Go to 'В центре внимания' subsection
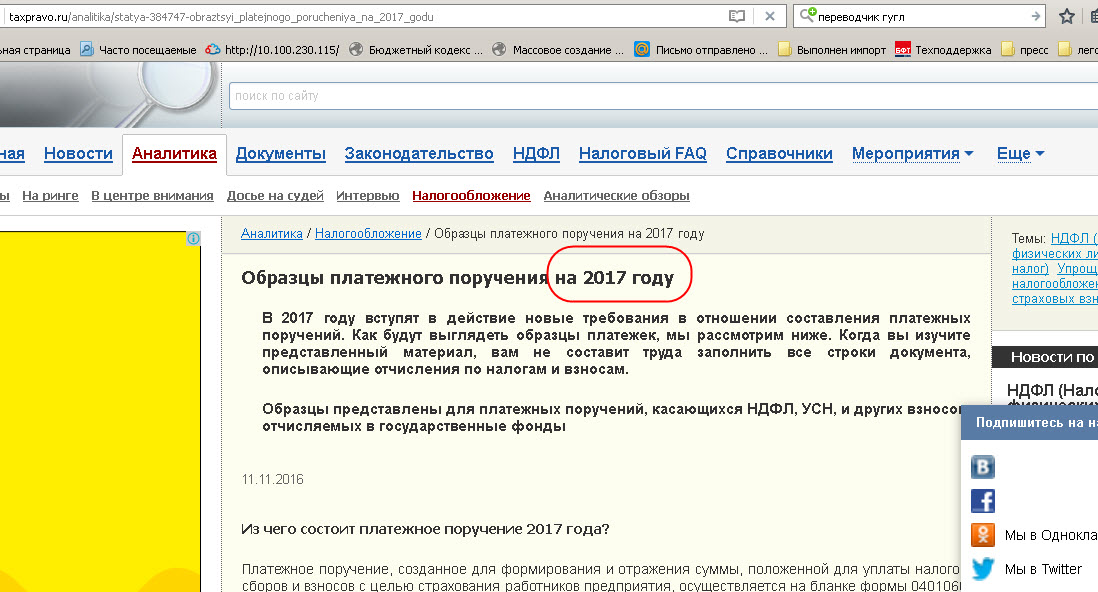This screenshot has height=592, width=1098. (x=153, y=195)
